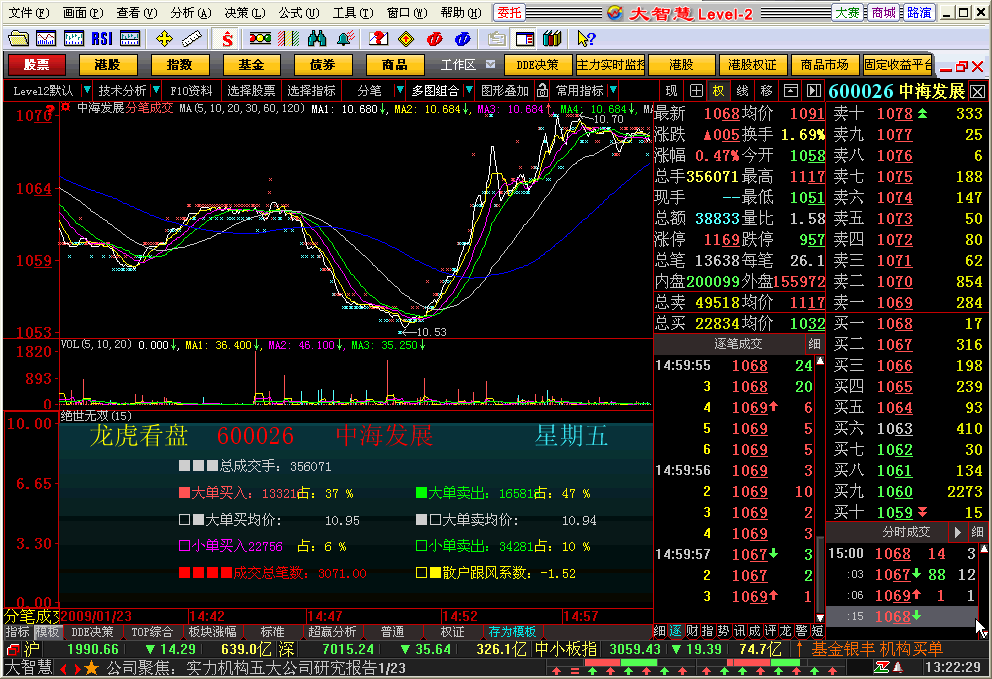Screen dimensions: 992x679
Task: Open the 工具(T) menu
Action: (353, 13)
